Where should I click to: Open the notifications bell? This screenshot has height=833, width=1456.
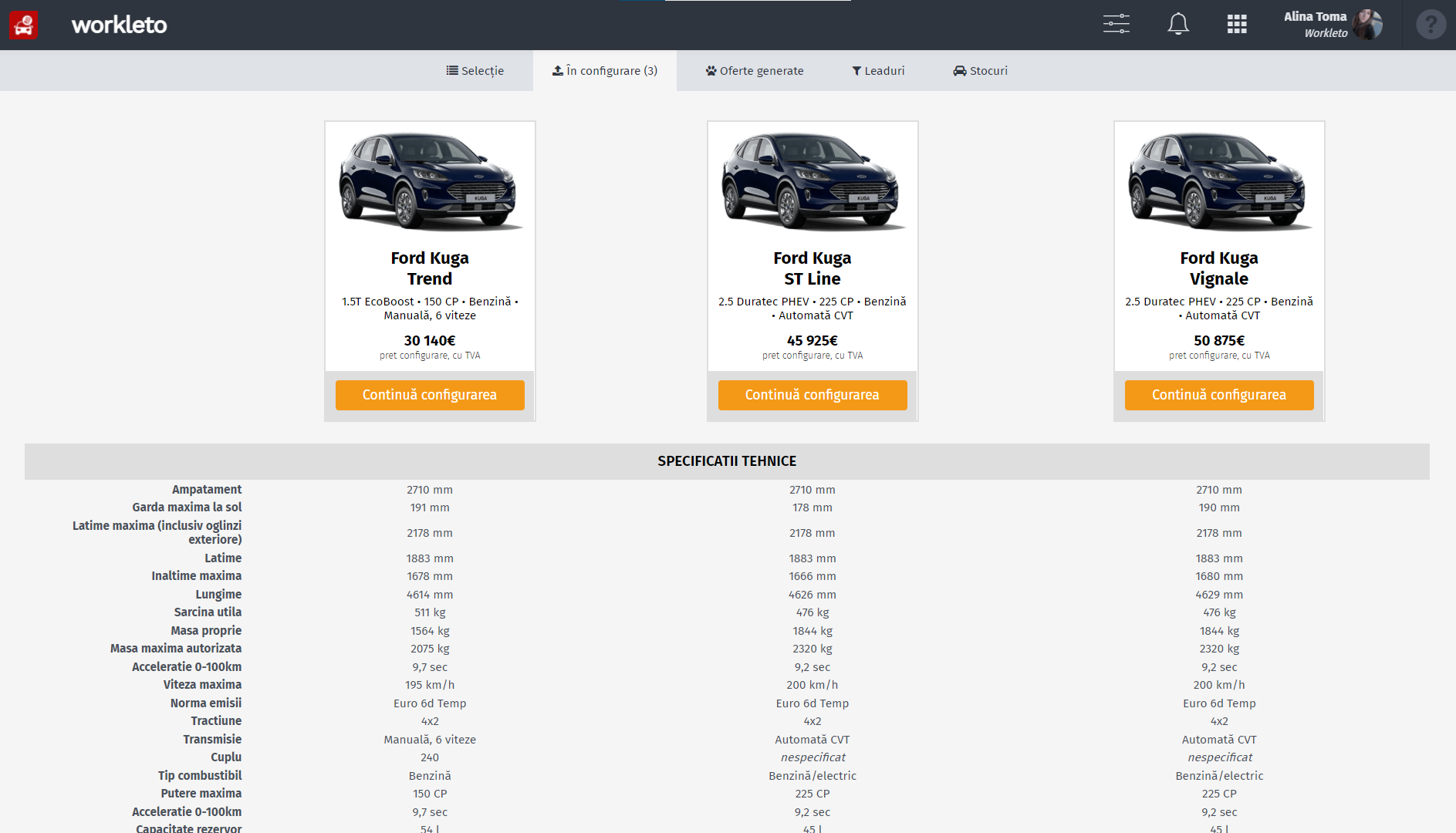click(x=1177, y=24)
